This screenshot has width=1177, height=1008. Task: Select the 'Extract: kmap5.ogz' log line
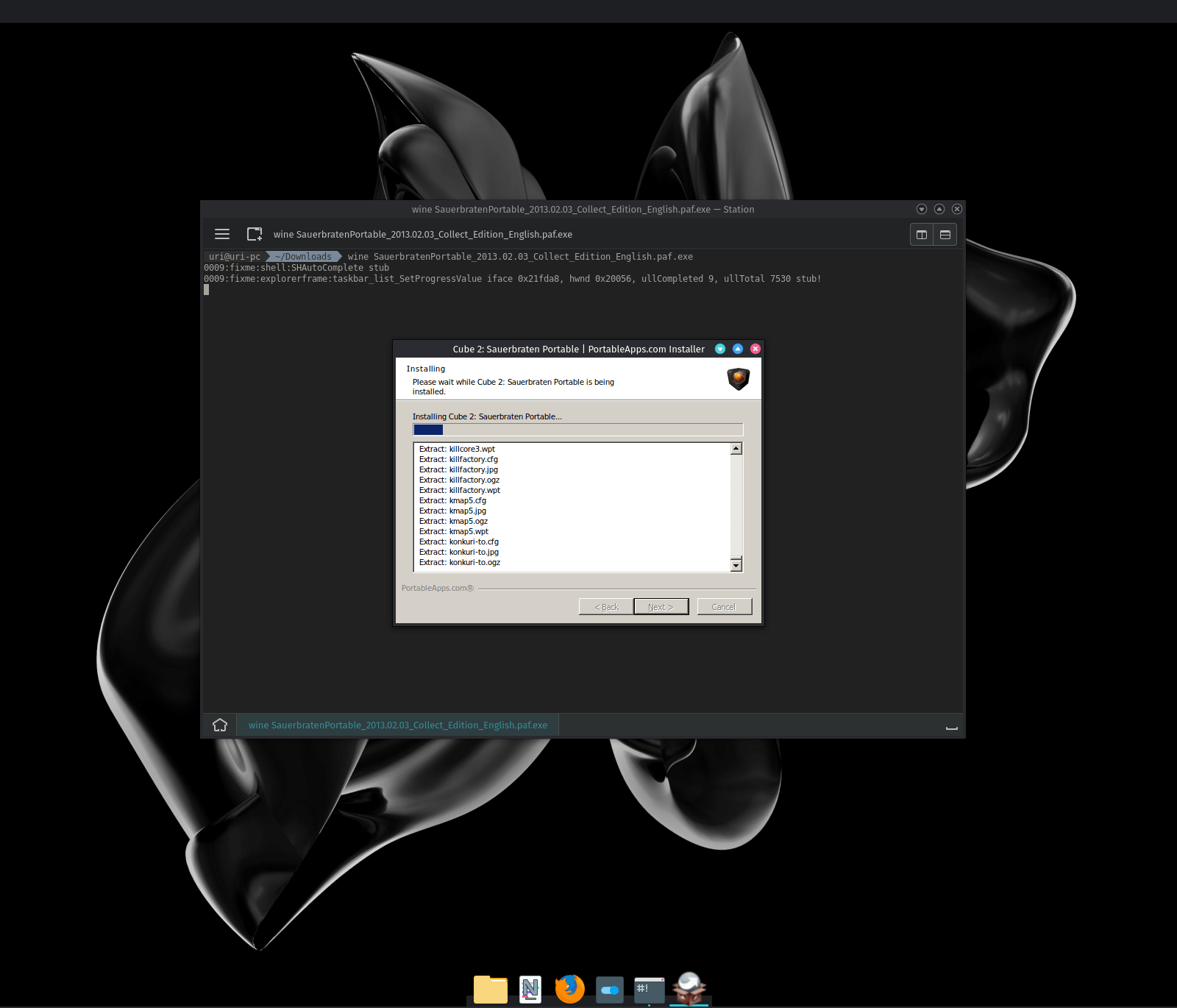[x=453, y=521]
